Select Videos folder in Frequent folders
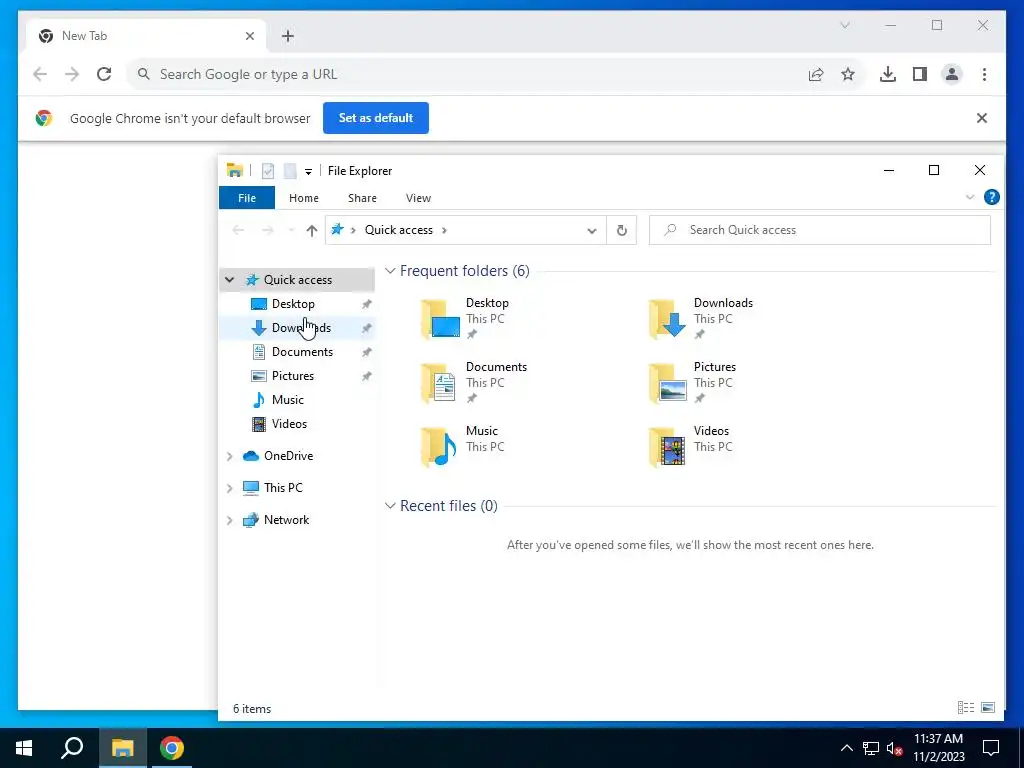 tap(691, 446)
